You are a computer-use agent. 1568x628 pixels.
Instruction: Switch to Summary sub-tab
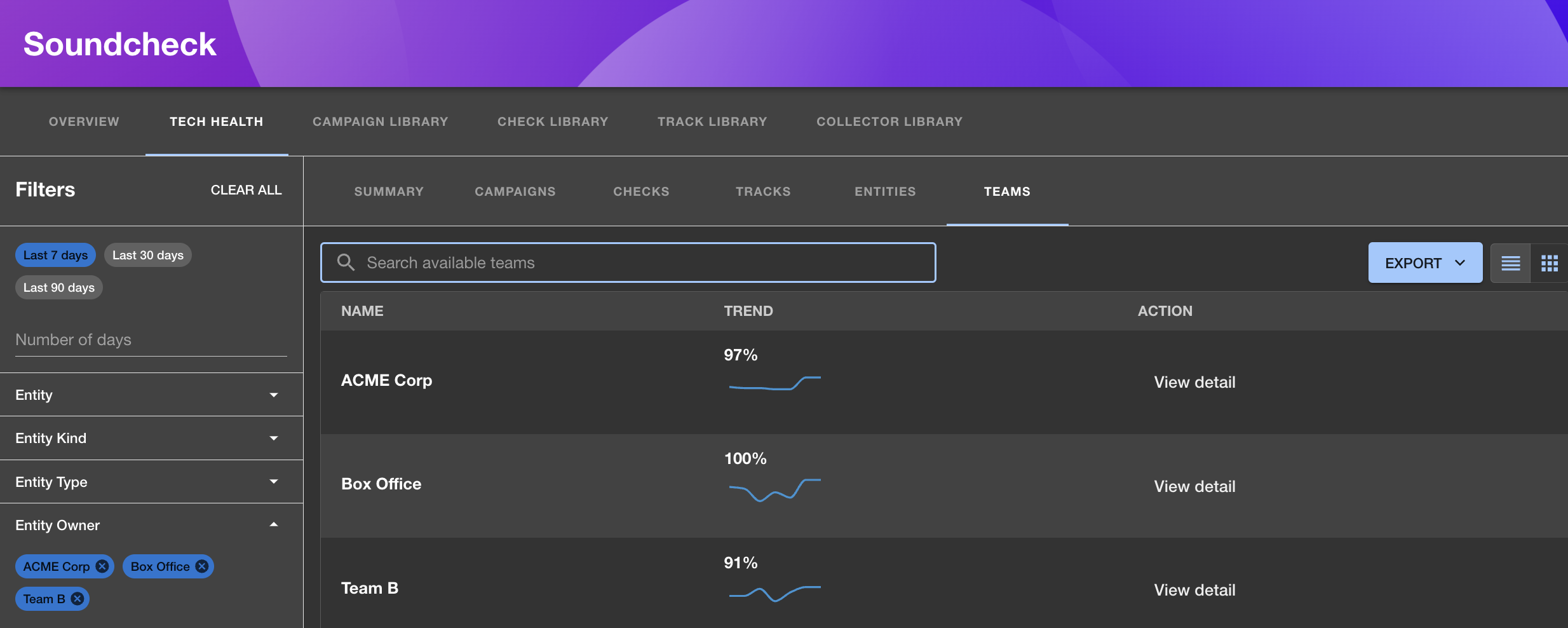point(389,191)
